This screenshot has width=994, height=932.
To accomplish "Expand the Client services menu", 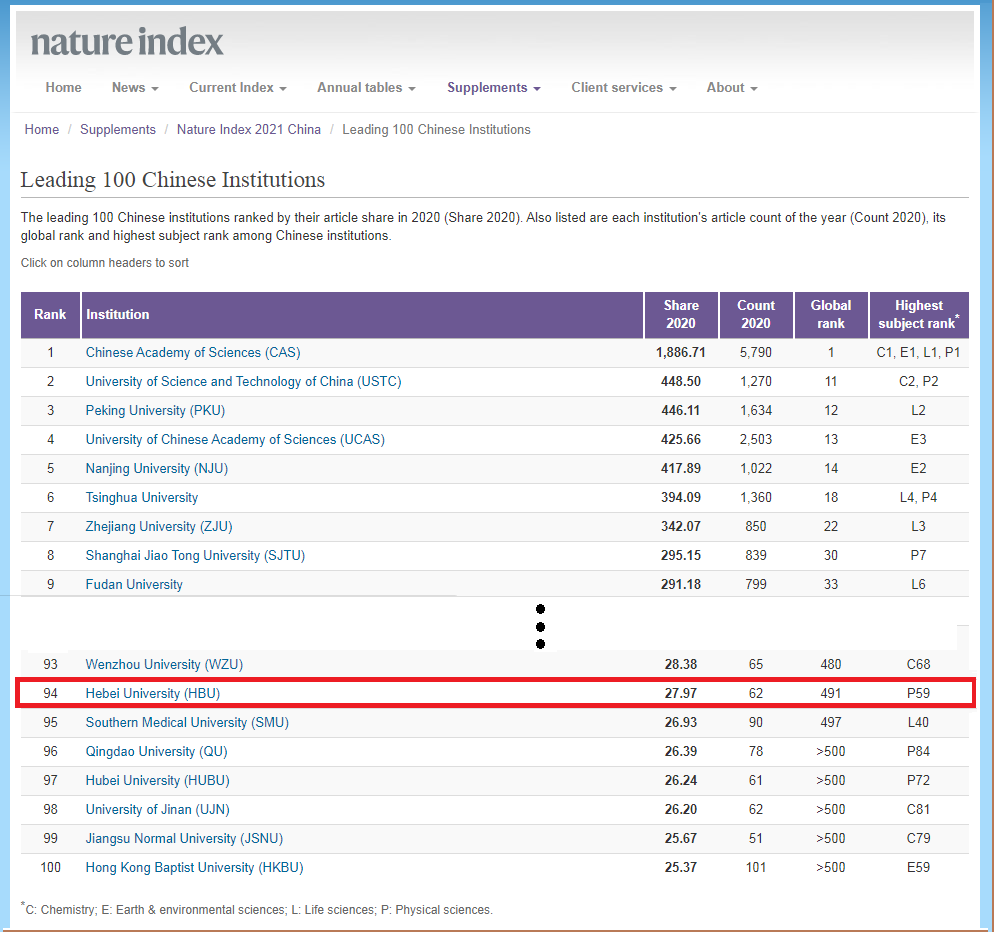I will 623,88.
